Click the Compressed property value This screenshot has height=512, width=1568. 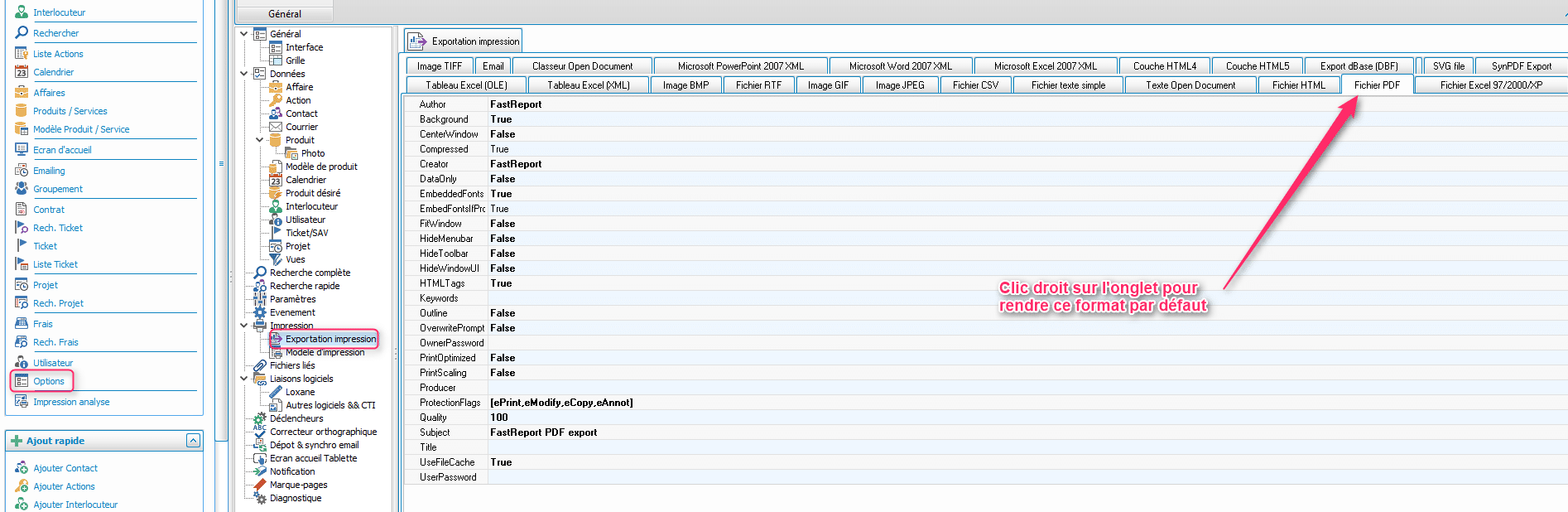[500, 149]
